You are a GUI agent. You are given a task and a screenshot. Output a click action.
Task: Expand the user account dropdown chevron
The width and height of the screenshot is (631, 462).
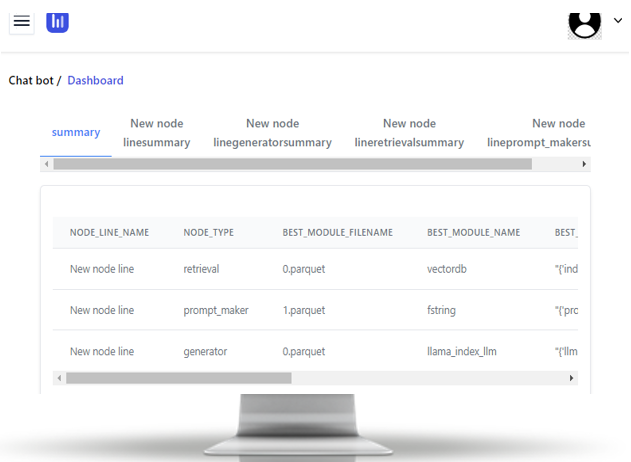[617, 21]
